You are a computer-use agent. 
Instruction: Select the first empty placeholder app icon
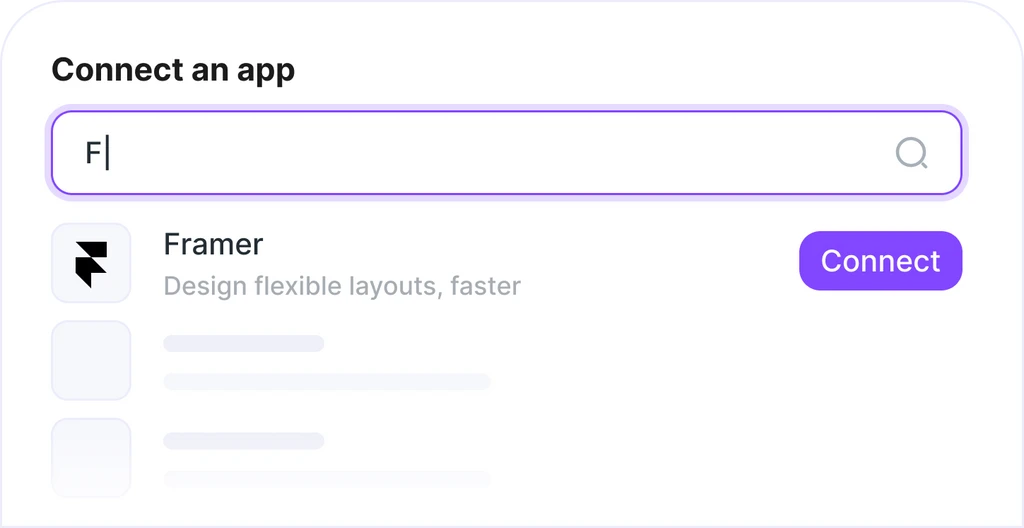91,360
